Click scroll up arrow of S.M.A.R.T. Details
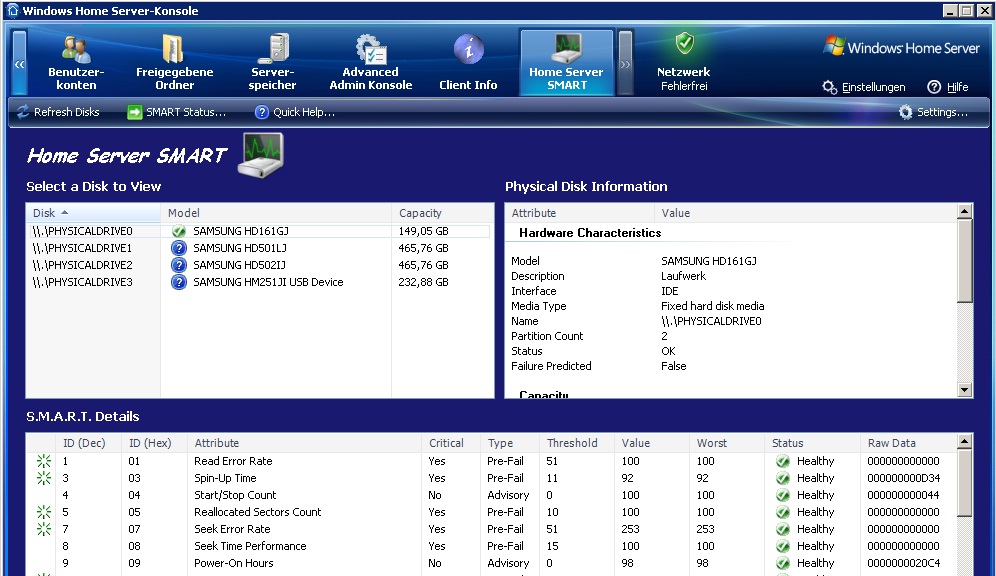 [x=964, y=441]
